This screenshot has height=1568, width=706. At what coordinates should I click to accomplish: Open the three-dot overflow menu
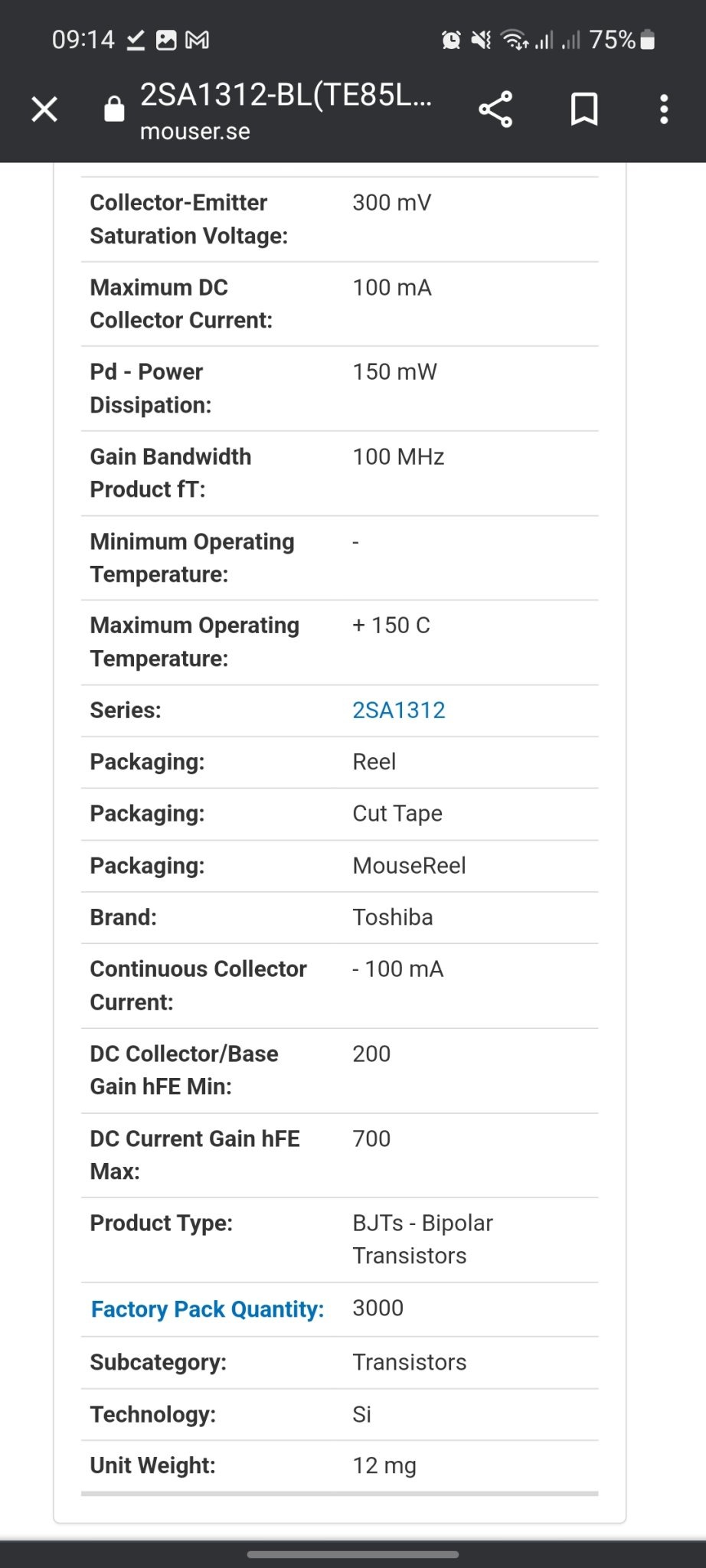point(664,109)
